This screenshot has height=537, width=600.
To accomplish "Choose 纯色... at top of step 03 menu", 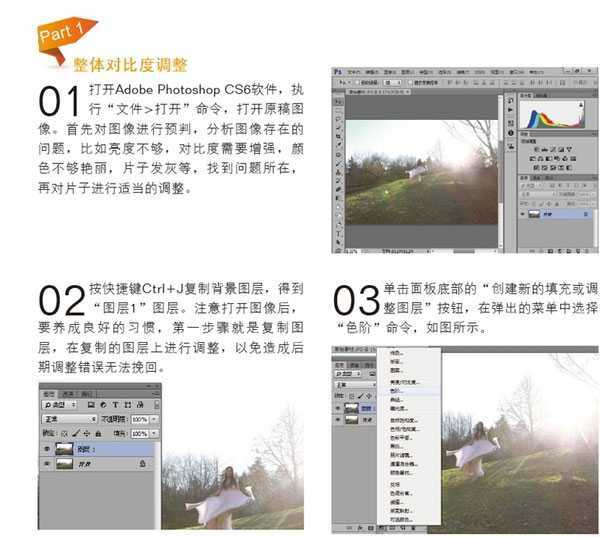I will tap(397, 353).
